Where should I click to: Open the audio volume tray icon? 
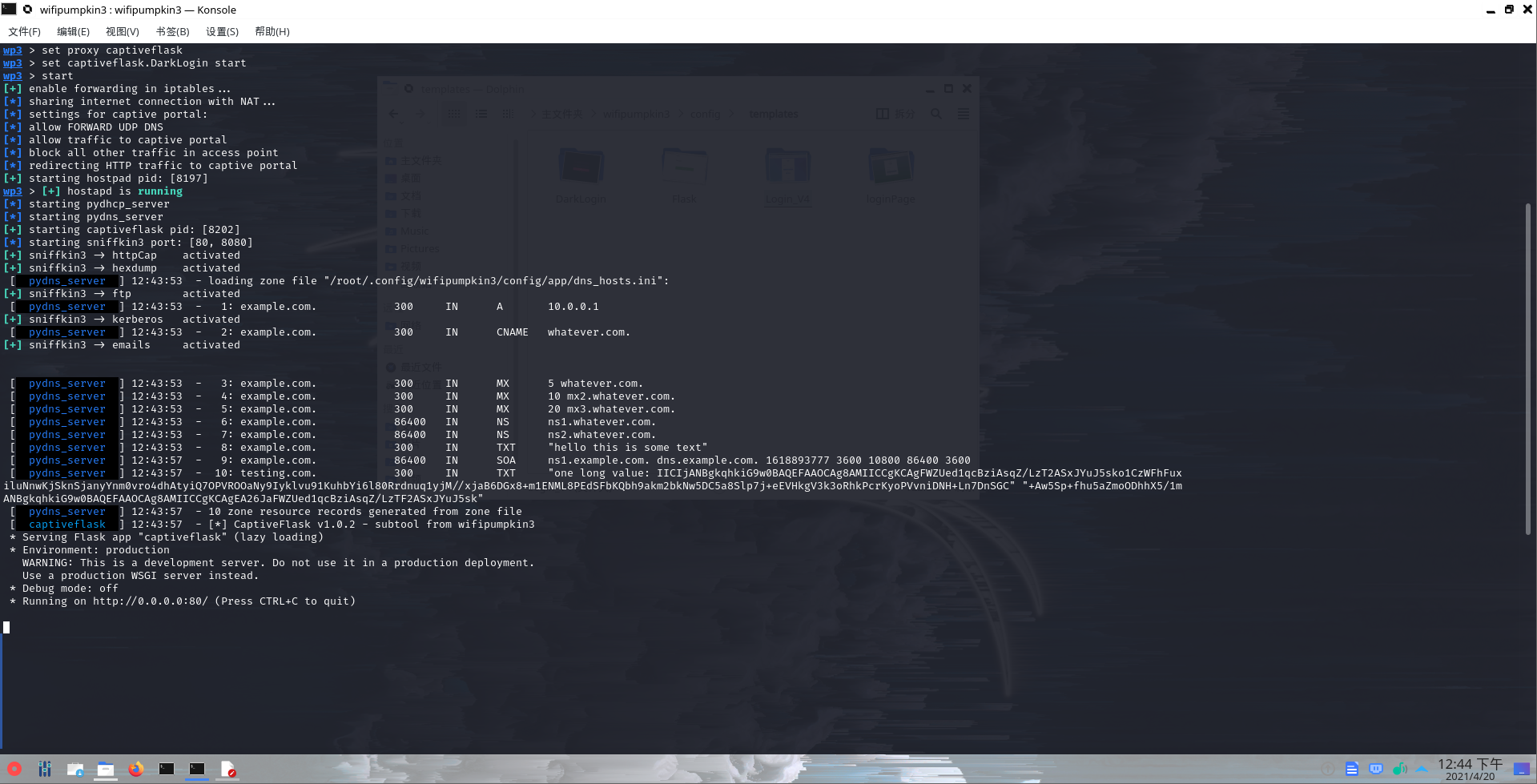pyautogui.click(x=1399, y=769)
